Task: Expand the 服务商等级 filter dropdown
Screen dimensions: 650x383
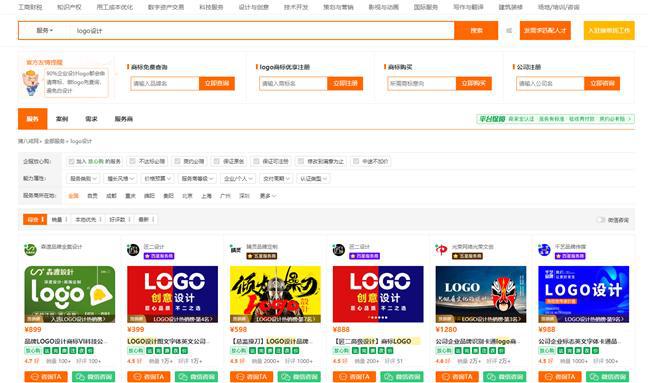Action: [197, 179]
